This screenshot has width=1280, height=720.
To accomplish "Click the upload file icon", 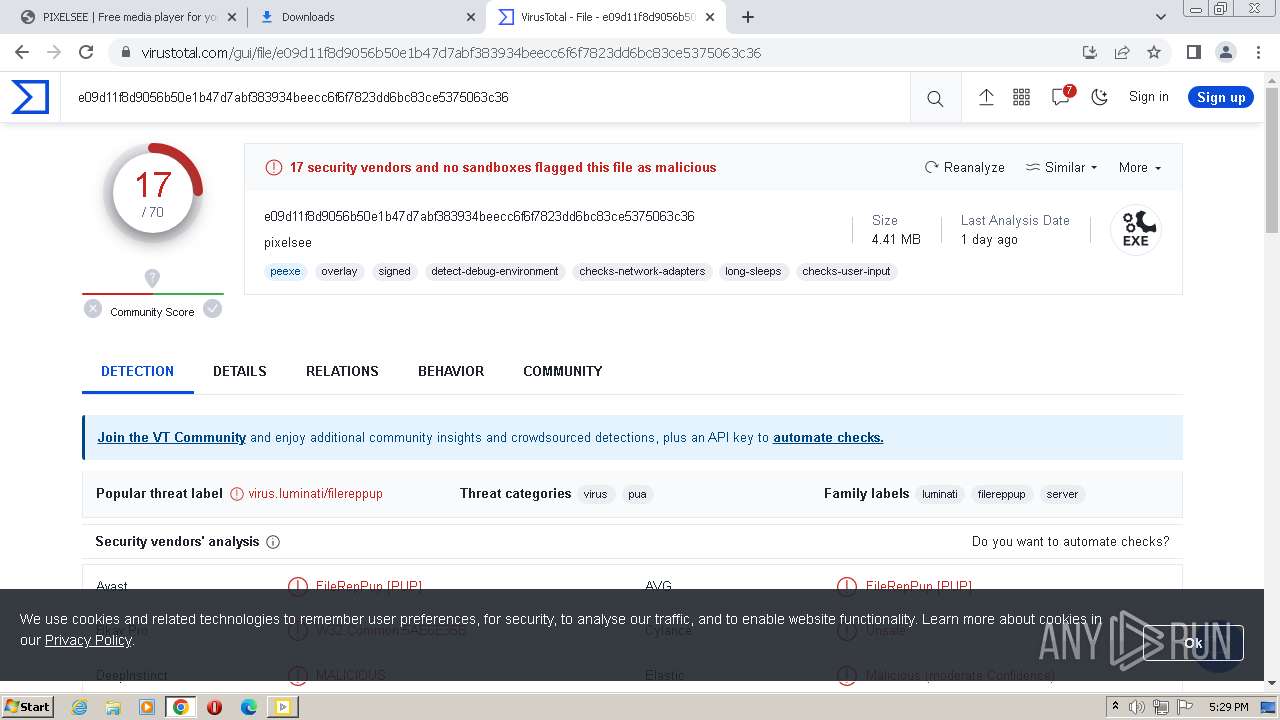I will [x=986, y=97].
